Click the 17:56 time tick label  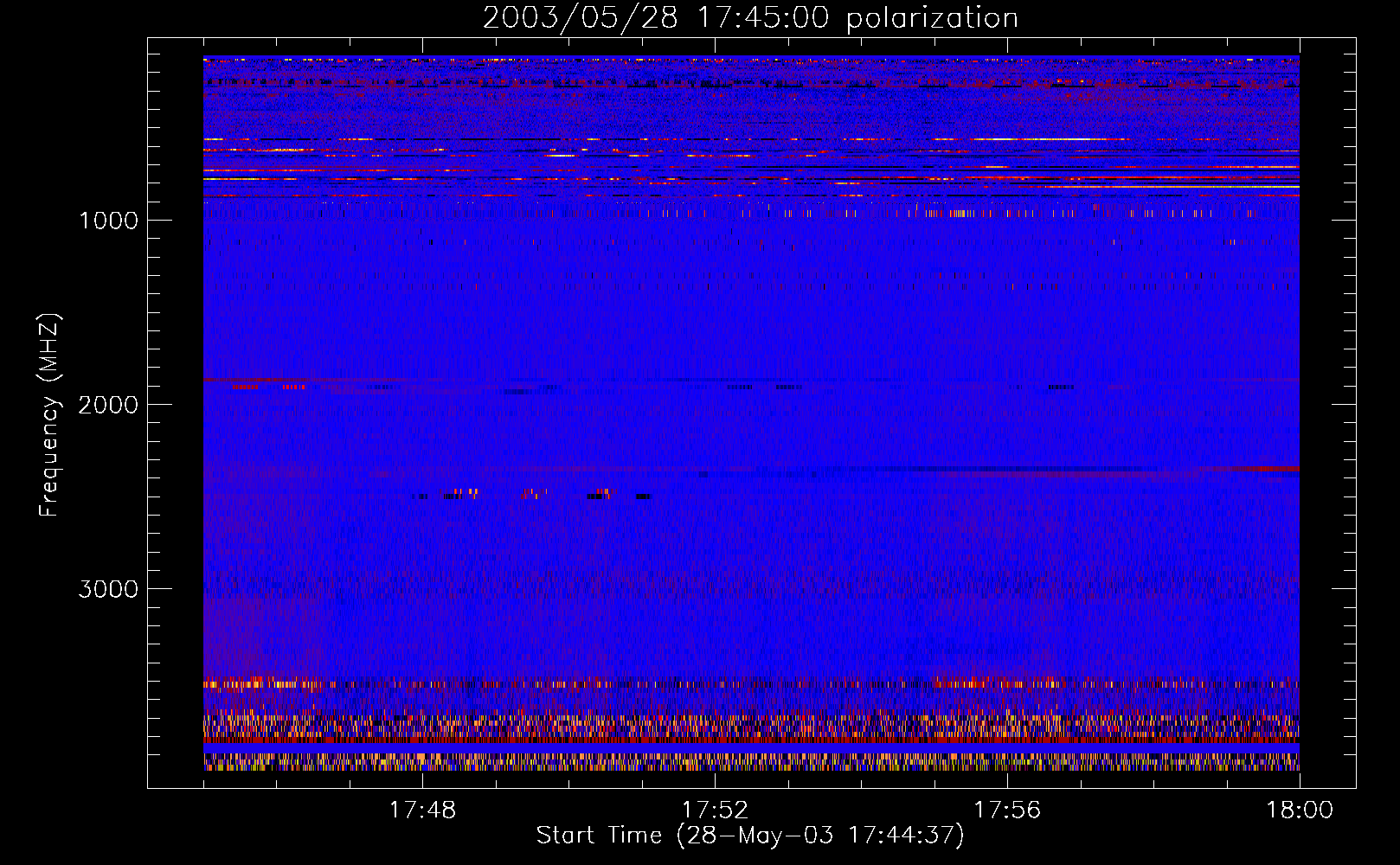pyautogui.click(x=1007, y=811)
